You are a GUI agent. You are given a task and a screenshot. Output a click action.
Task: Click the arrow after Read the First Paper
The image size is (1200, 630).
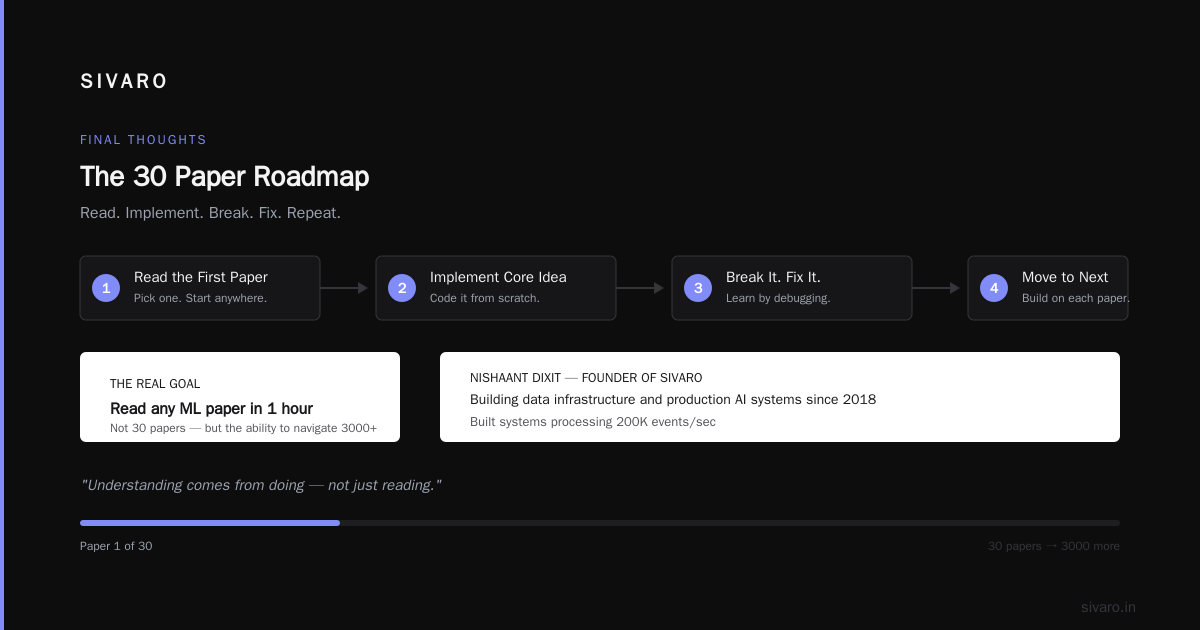344,288
